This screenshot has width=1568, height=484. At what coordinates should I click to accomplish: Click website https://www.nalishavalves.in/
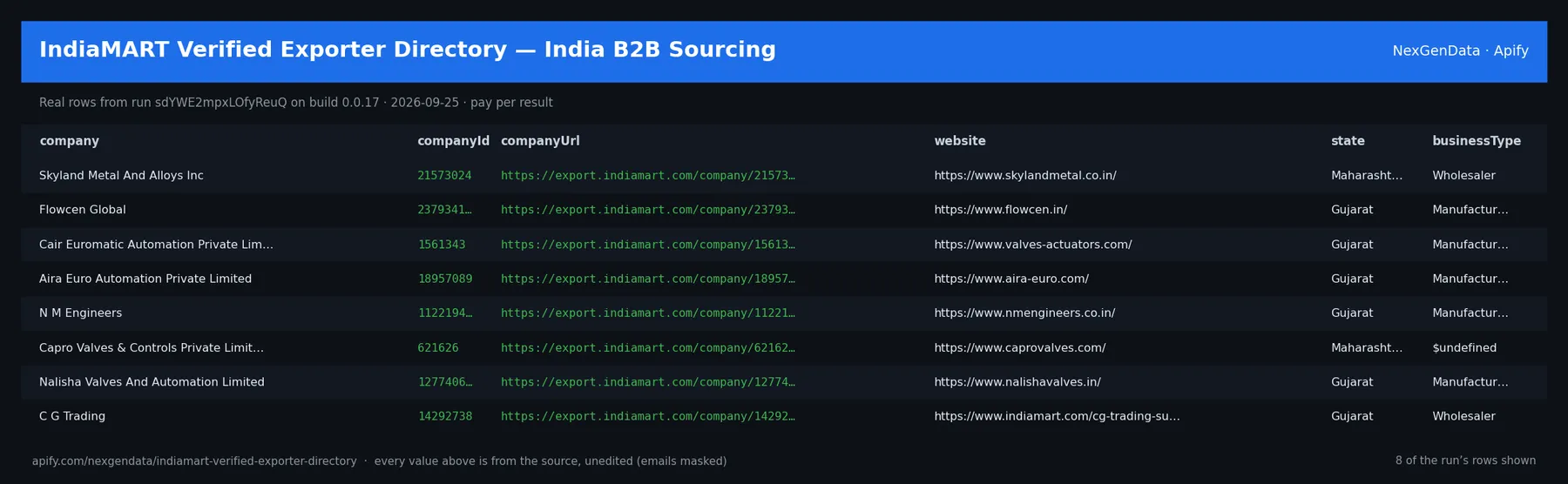1017,382
